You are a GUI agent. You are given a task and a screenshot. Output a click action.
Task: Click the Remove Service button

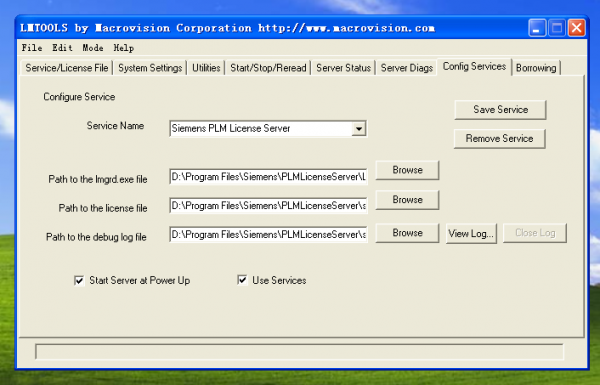point(499,139)
